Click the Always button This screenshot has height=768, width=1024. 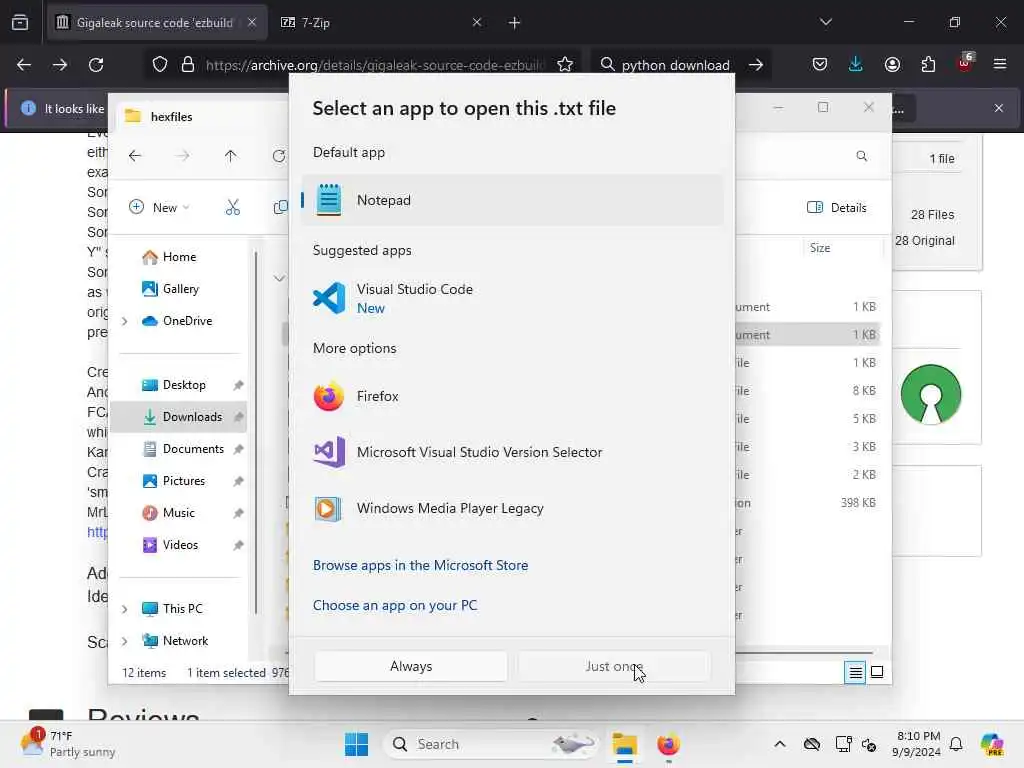click(x=411, y=666)
